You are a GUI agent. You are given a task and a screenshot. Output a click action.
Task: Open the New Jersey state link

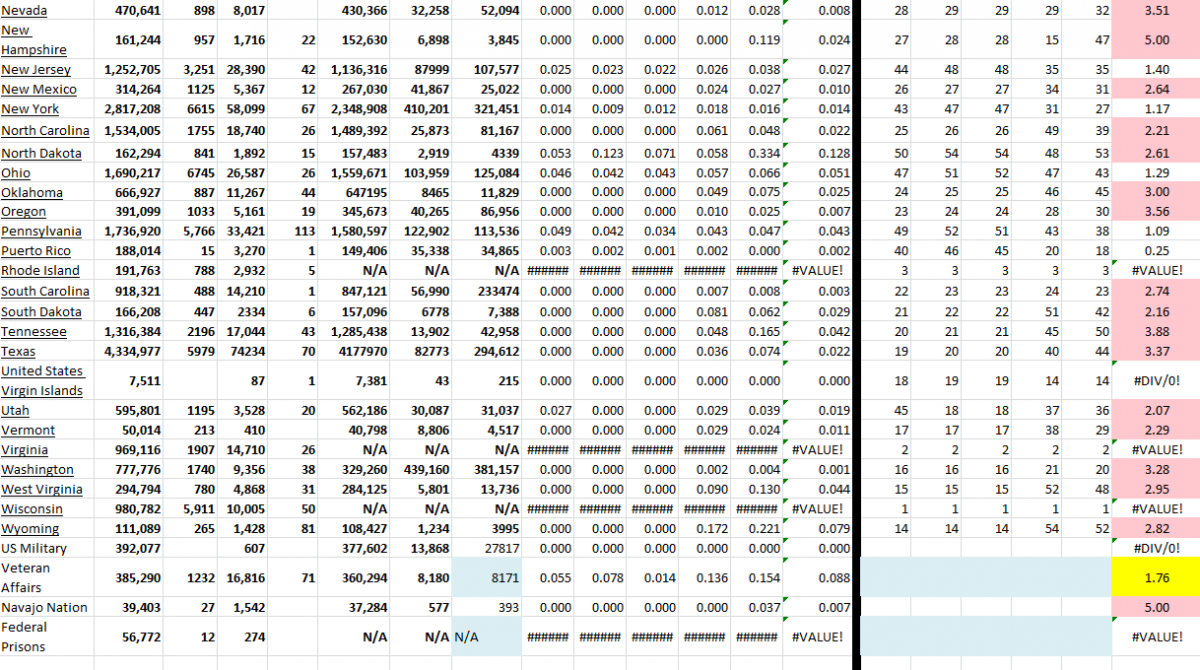34,70
